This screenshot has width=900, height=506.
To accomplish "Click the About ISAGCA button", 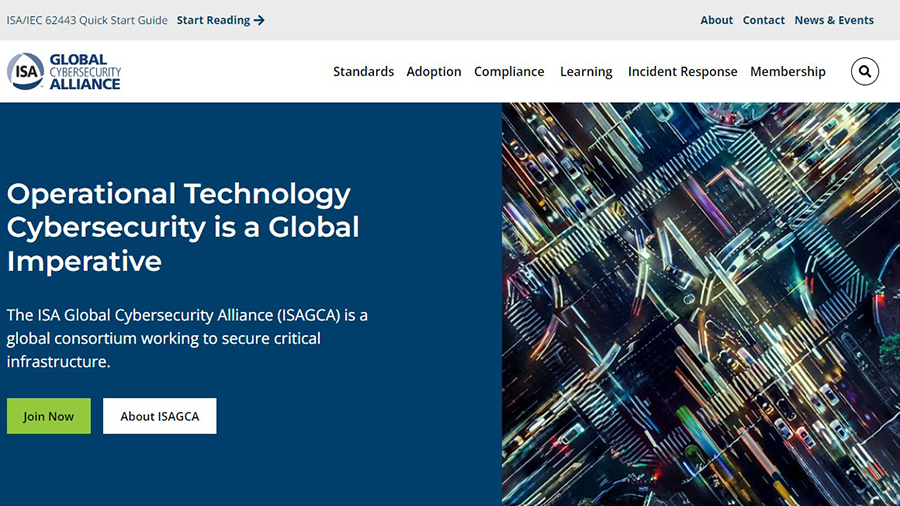I will pos(160,416).
